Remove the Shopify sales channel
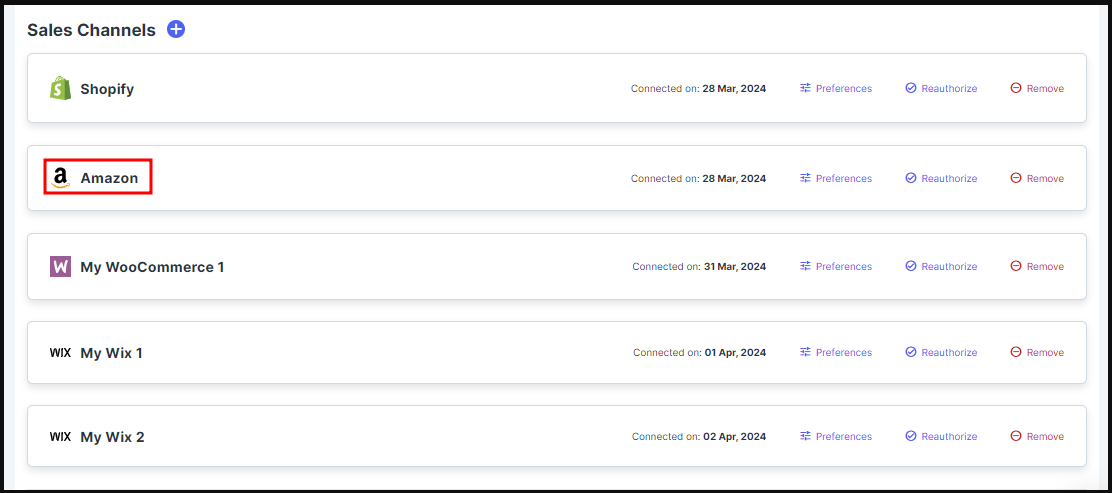Screen dimensions: 1112x493 [1037, 88]
